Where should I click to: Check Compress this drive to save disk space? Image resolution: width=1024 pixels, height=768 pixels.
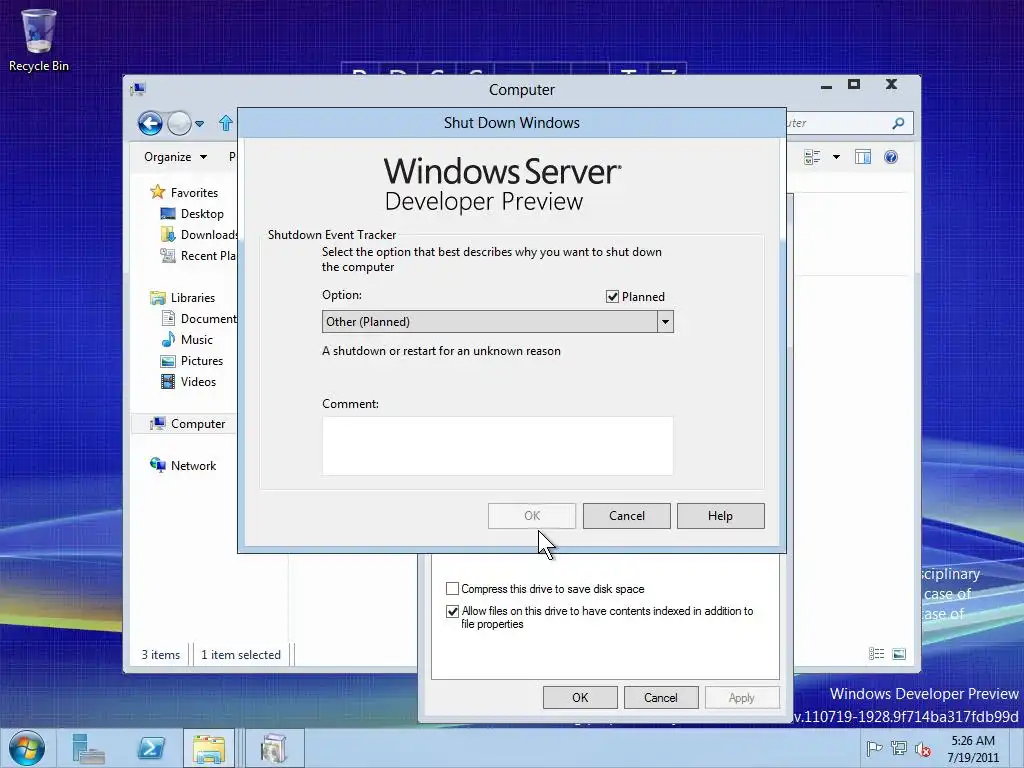click(x=452, y=588)
